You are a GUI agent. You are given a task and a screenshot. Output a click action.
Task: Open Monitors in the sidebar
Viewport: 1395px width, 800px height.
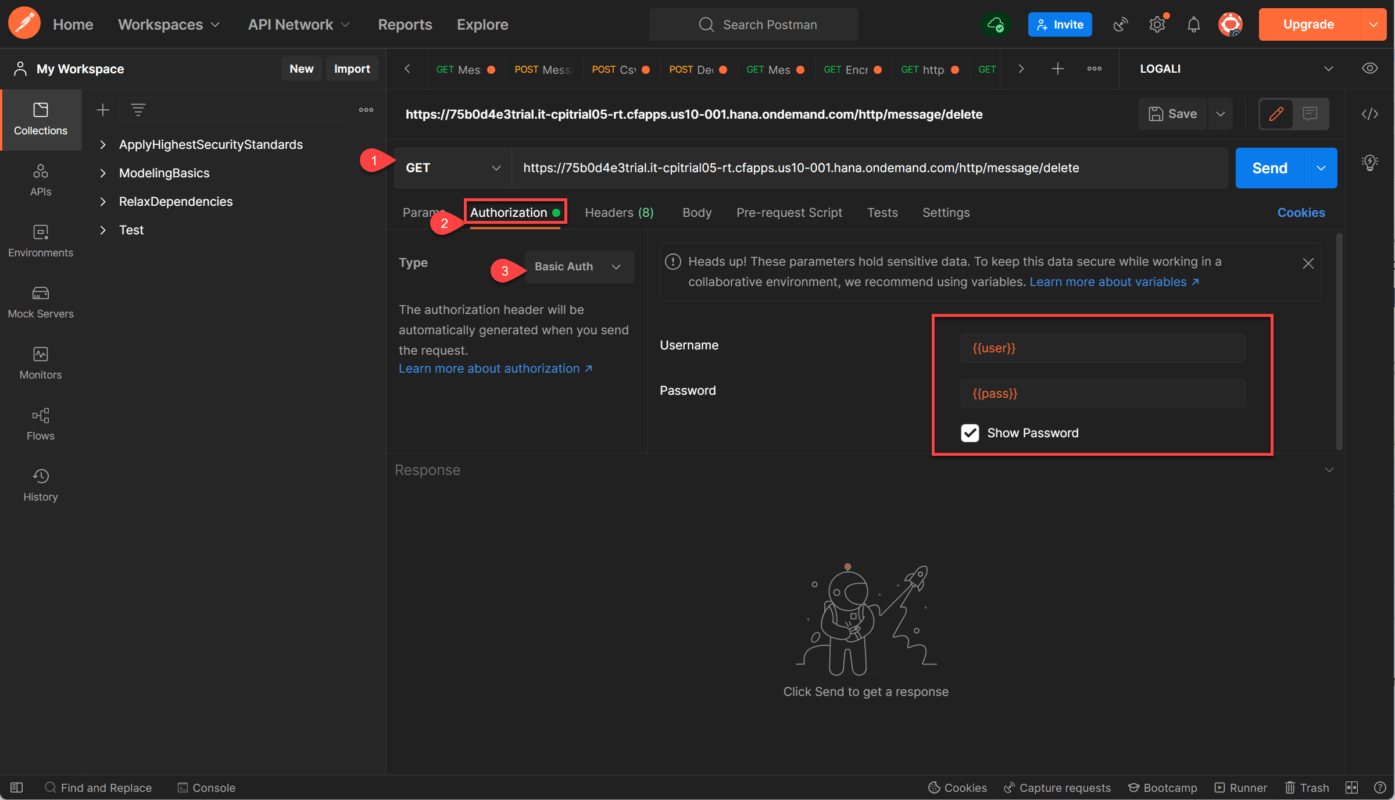tap(41, 364)
